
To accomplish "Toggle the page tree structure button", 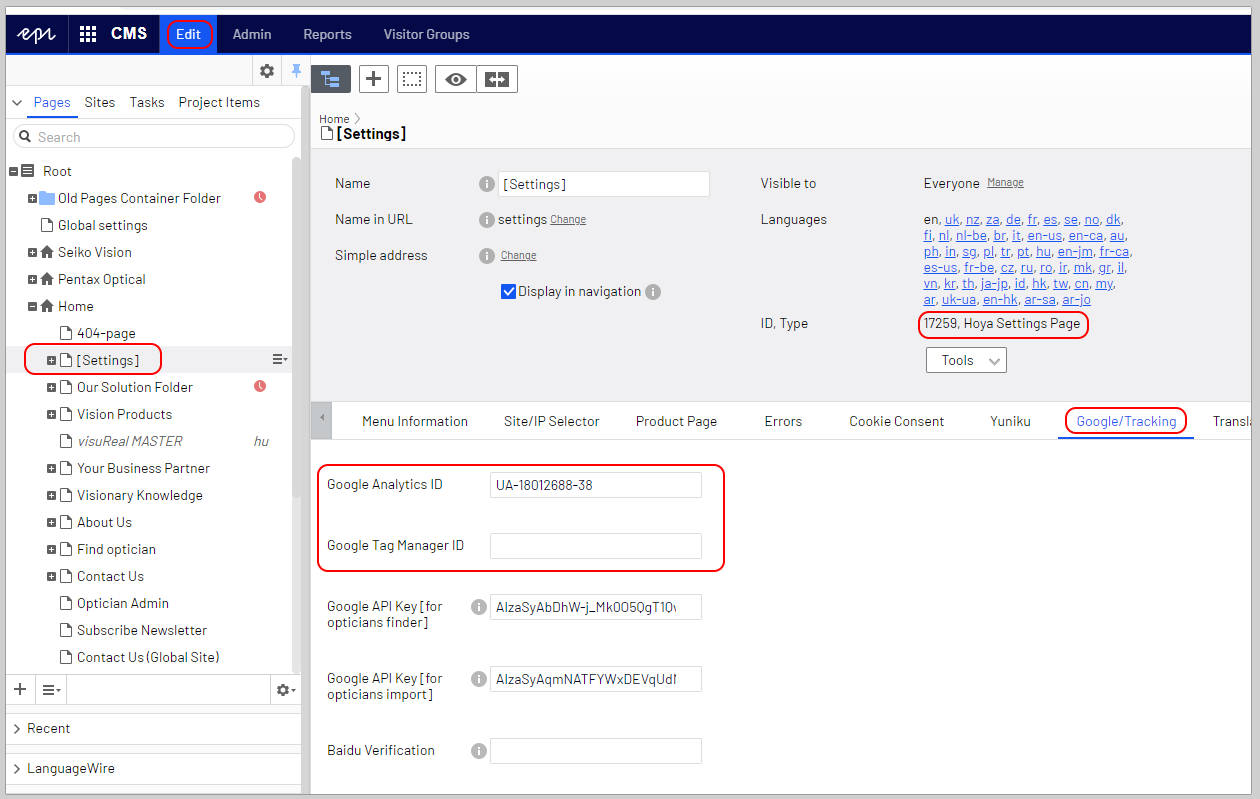I will [x=331, y=80].
